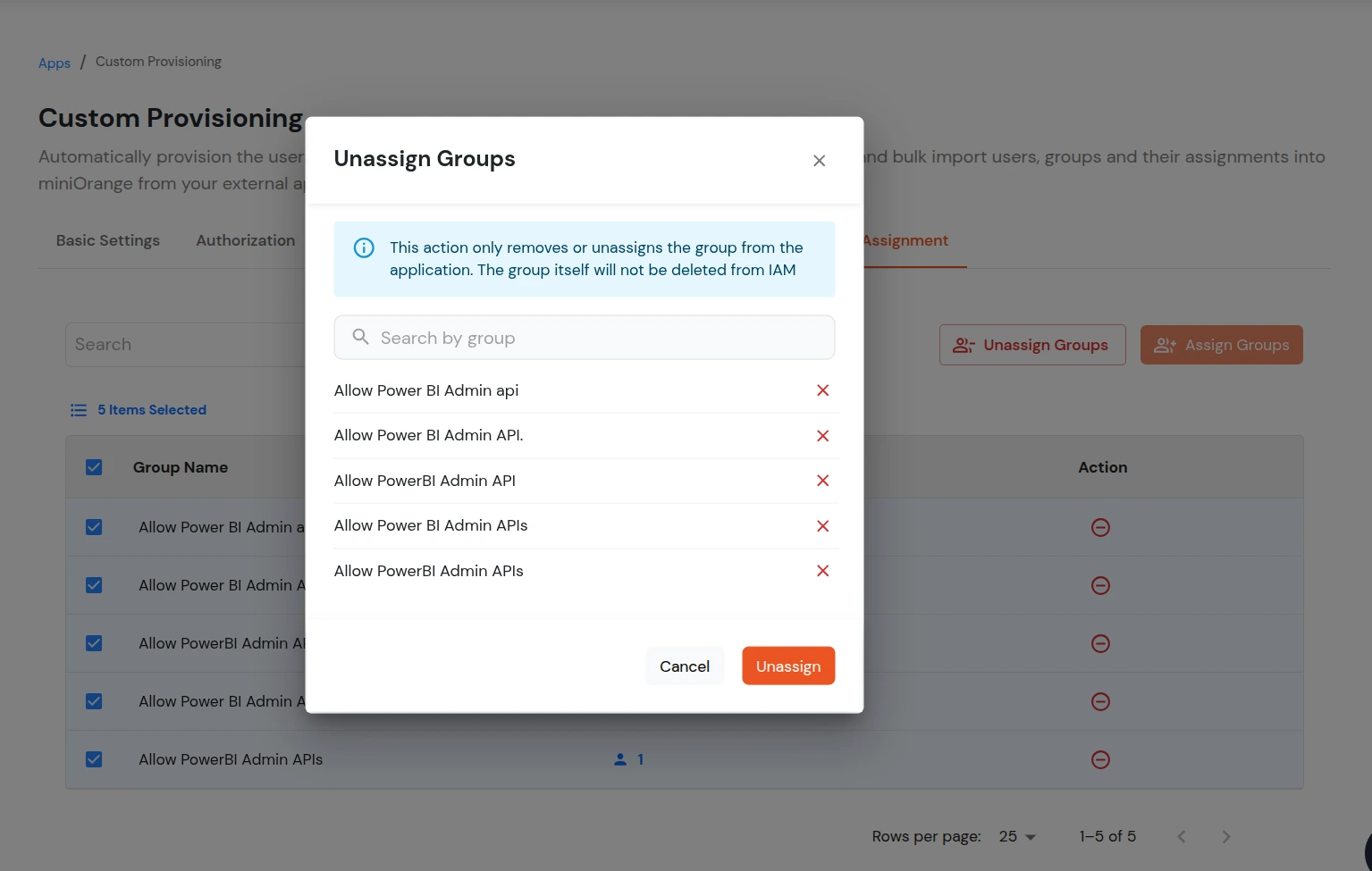Screen dimensions: 1372x871
Task: Click the minus unassign icon in the last table row
Action: [1100, 758]
